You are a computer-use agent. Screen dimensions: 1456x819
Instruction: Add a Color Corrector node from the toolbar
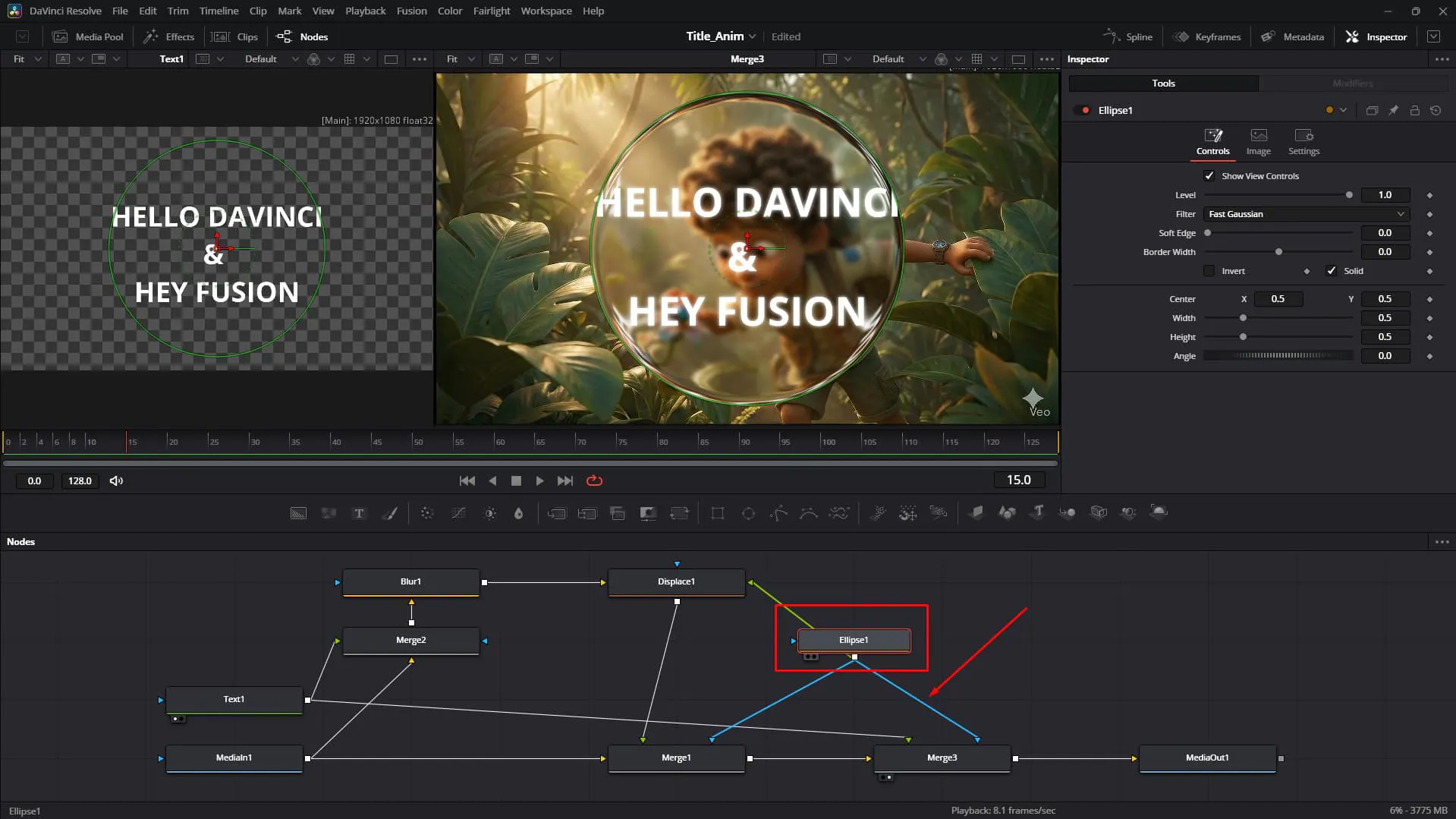[427, 513]
